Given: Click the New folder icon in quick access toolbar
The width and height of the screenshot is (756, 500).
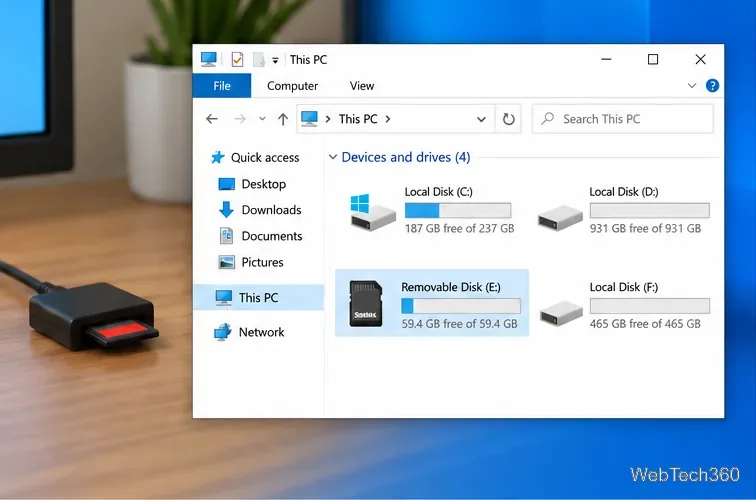Looking at the screenshot, I should pos(259,60).
